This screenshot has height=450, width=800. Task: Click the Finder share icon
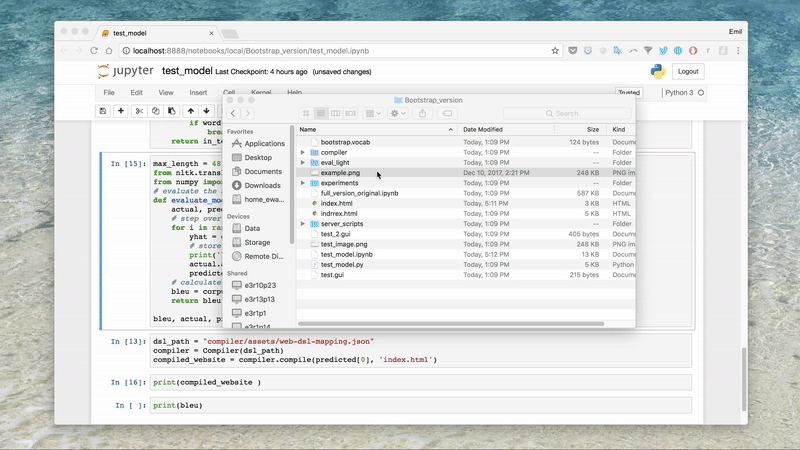pos(422,113)
